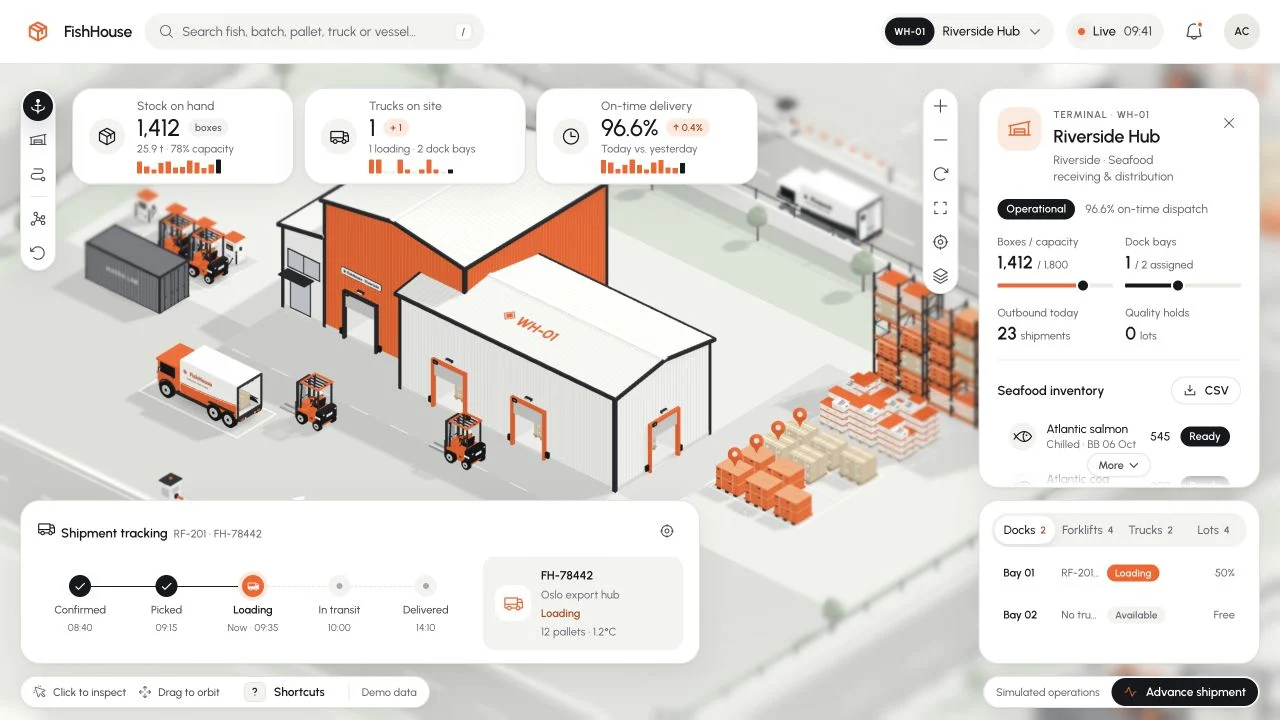Screen dimensions: 1280x720
Task: Click the Trucks on site truck icon
Action: coord(339,136)
